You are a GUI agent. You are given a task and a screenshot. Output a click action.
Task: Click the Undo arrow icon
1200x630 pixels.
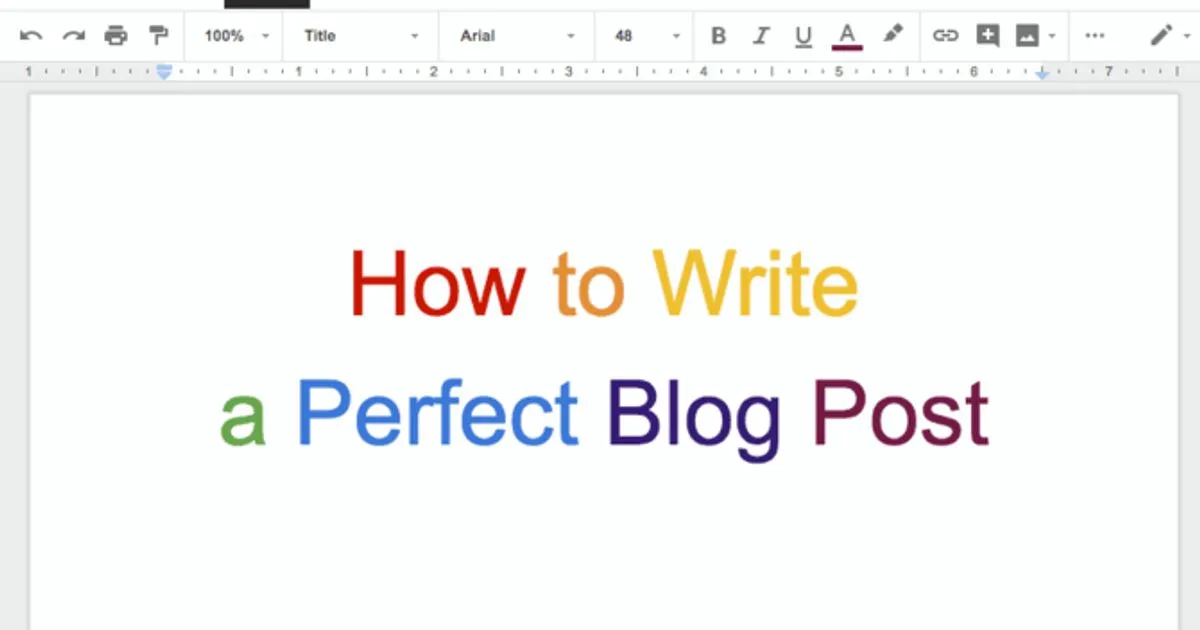(31, 36)
